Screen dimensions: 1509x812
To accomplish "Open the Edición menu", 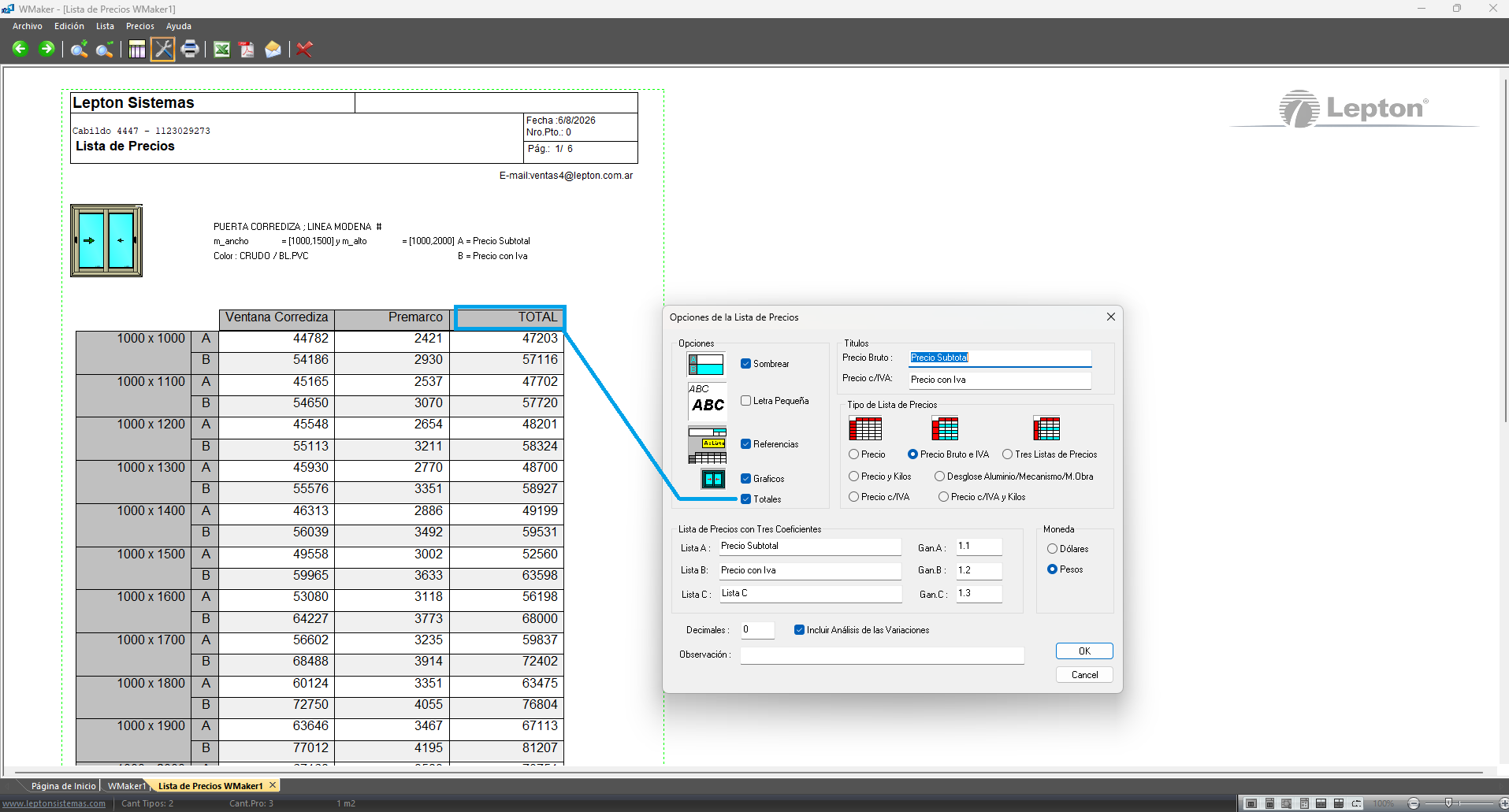I will [69, 26].
